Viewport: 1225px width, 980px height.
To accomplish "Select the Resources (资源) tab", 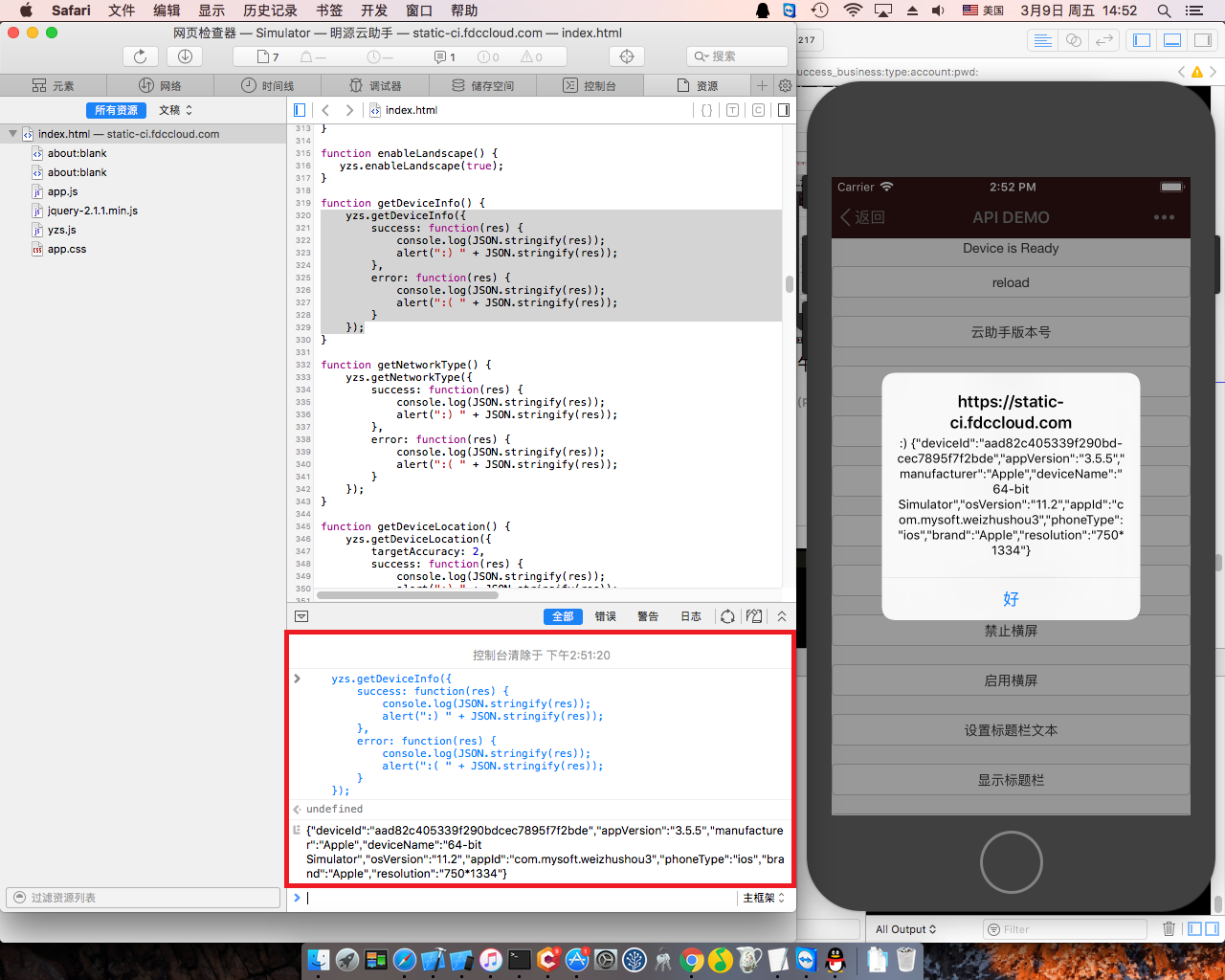I will 697,85.
